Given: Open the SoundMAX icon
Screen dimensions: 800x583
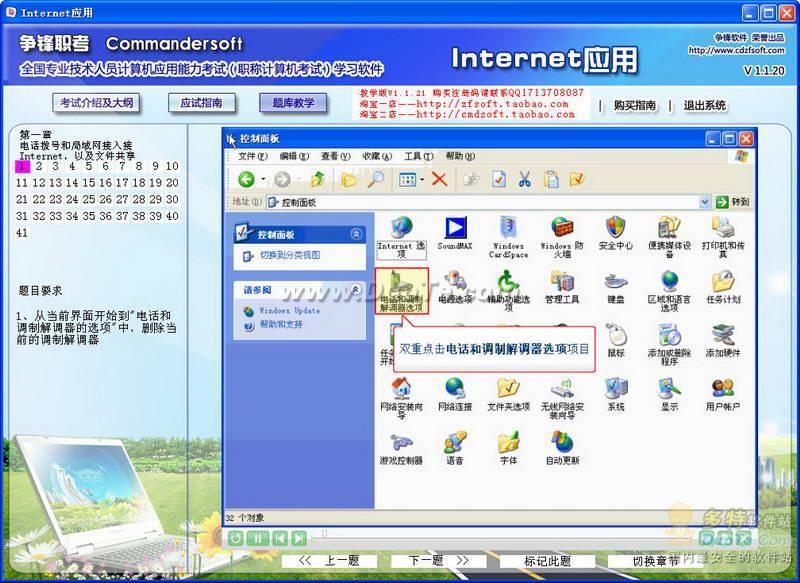Looking at the screenshot, I should pyautogui.click(x=455, y=234).
